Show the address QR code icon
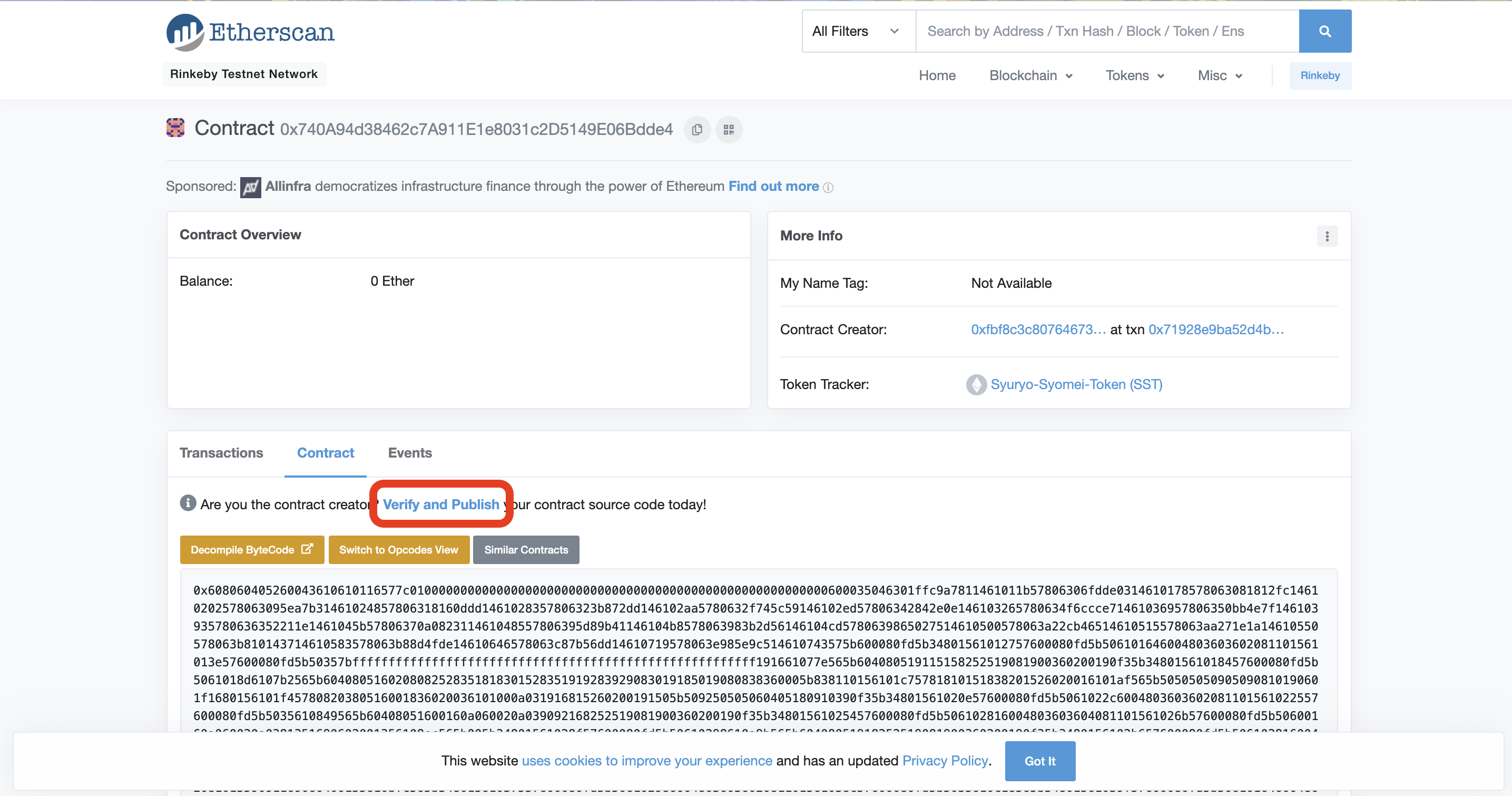1512x796 pixels. click(729, 129)
